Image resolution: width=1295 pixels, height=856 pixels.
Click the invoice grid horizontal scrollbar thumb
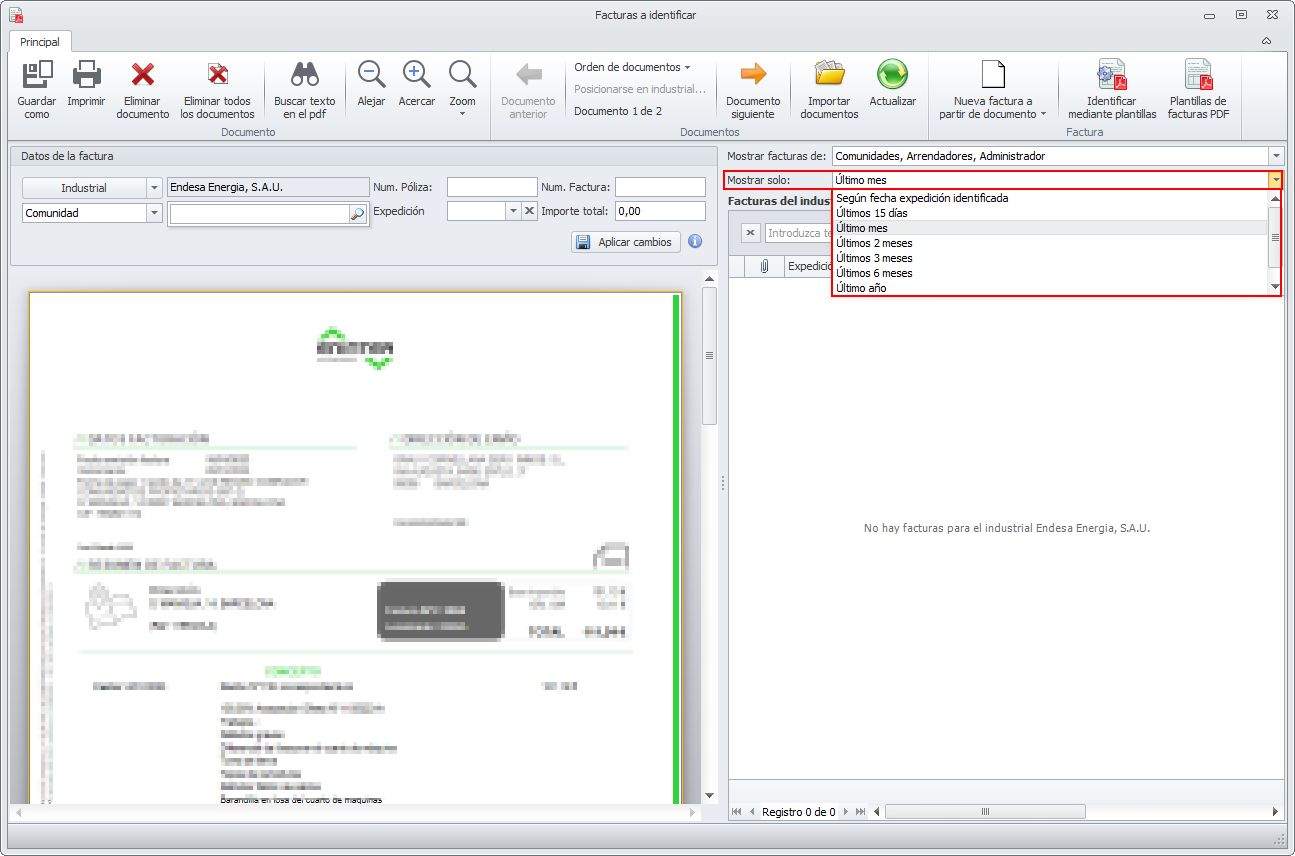pos(986,812)
